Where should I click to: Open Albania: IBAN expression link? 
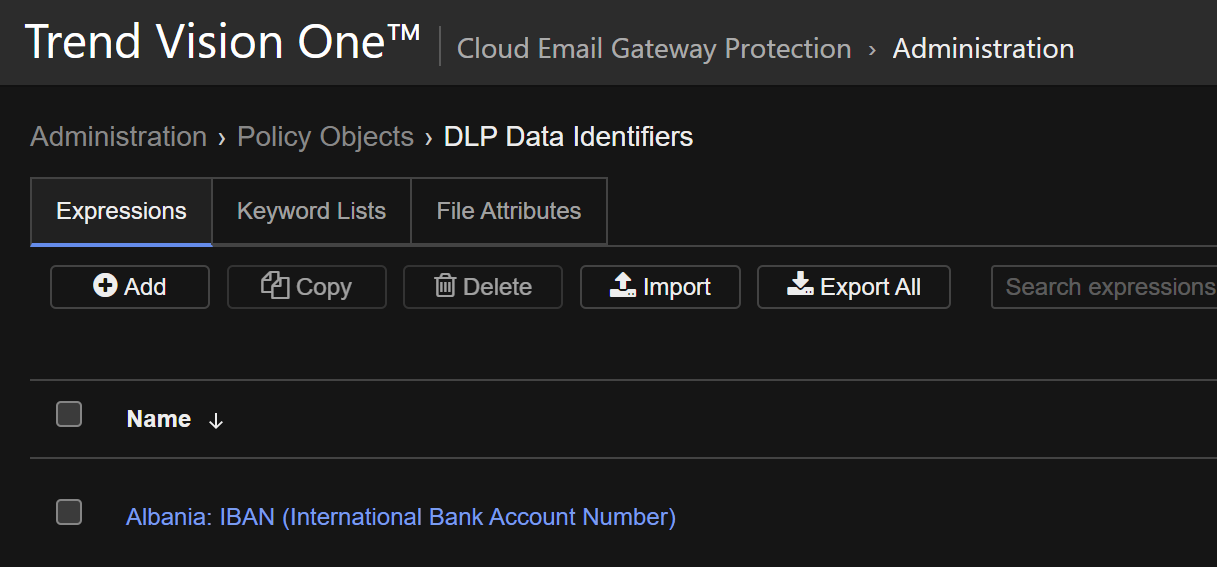point(401,517)
